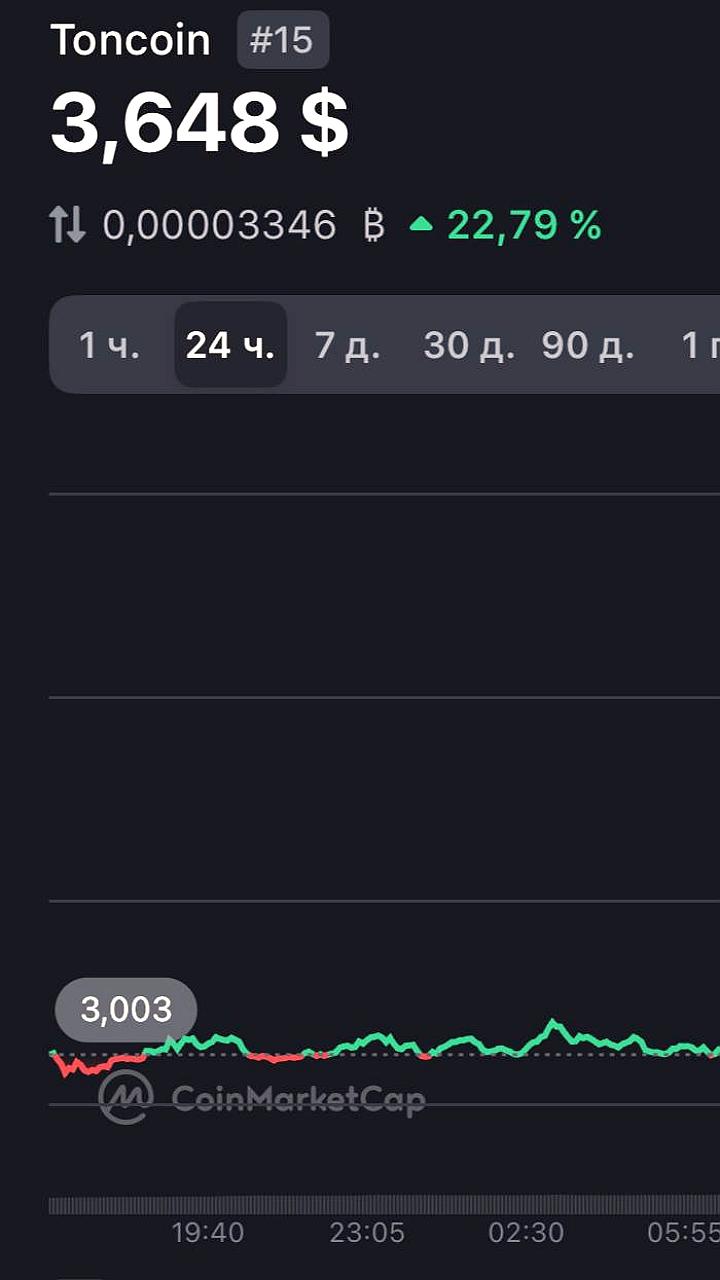
Task: Tap the CoinMarketCap logo watermark
Action: click(x=262, y=1097)
